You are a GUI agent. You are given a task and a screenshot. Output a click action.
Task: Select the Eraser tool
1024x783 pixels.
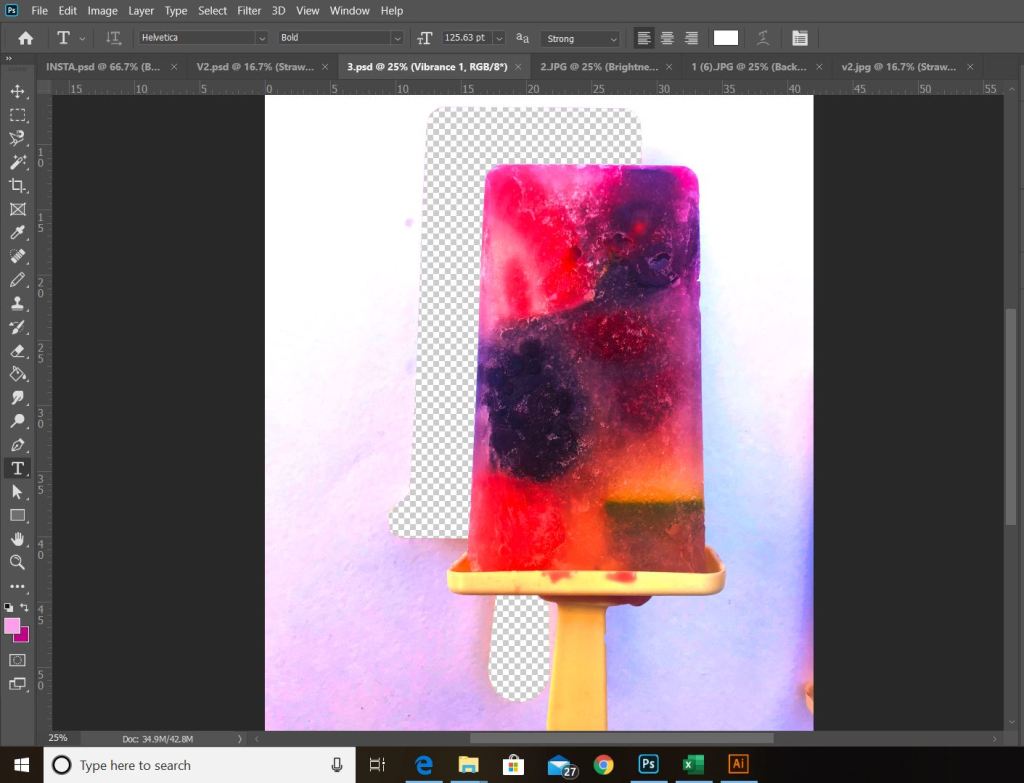(17, 351)
